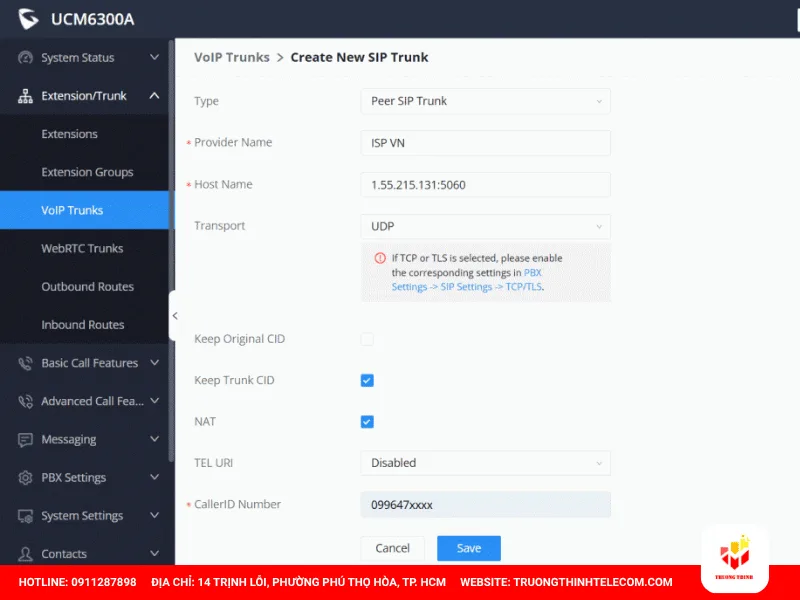Click the UCM6300A title text
The image size is (800, 600).
(92, 19)
